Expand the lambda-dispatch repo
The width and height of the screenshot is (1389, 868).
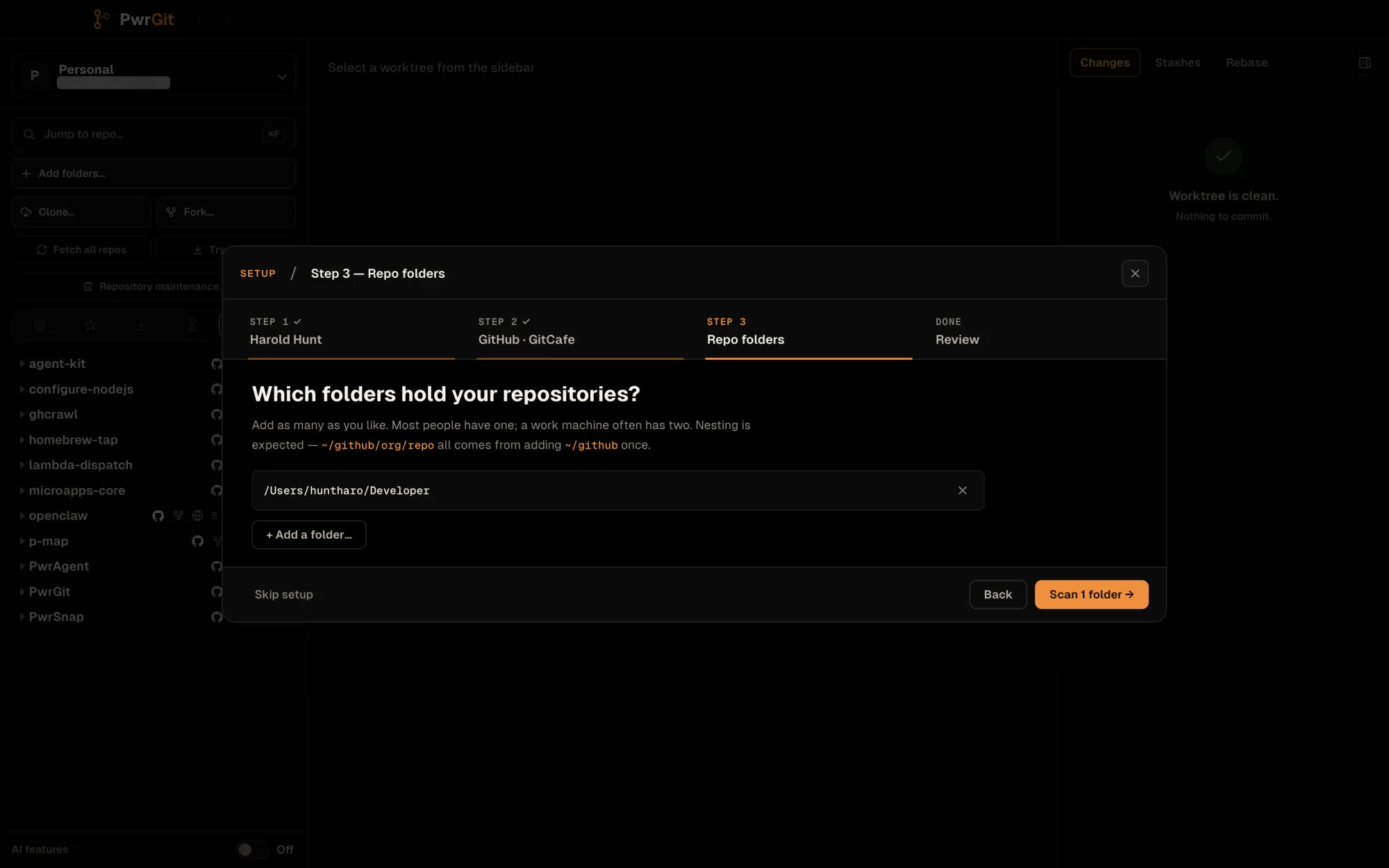click(22, 465)
